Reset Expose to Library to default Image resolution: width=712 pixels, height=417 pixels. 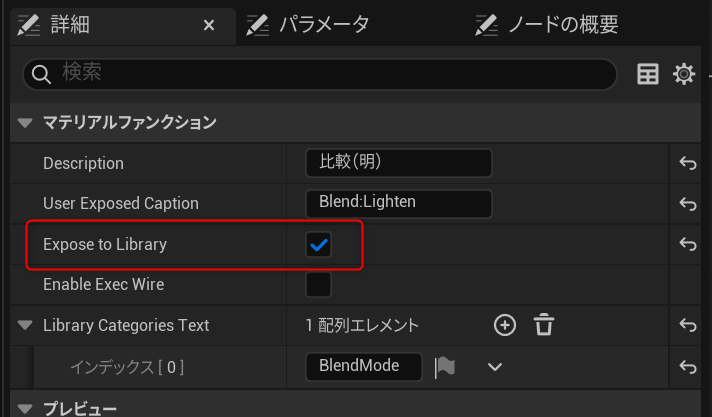(687, 244)
